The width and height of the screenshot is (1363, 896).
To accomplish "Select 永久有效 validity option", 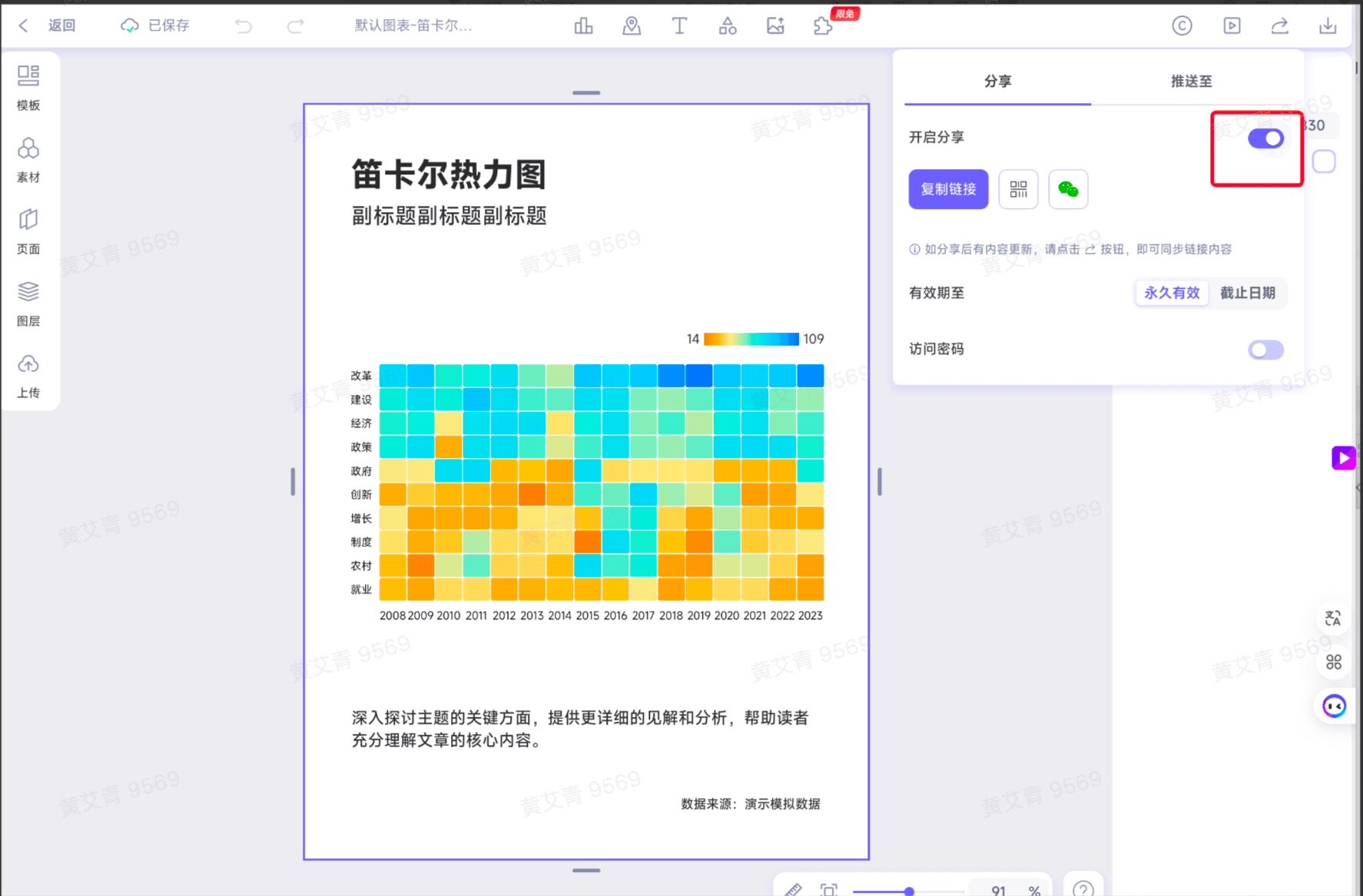I will click(1172, 293).
